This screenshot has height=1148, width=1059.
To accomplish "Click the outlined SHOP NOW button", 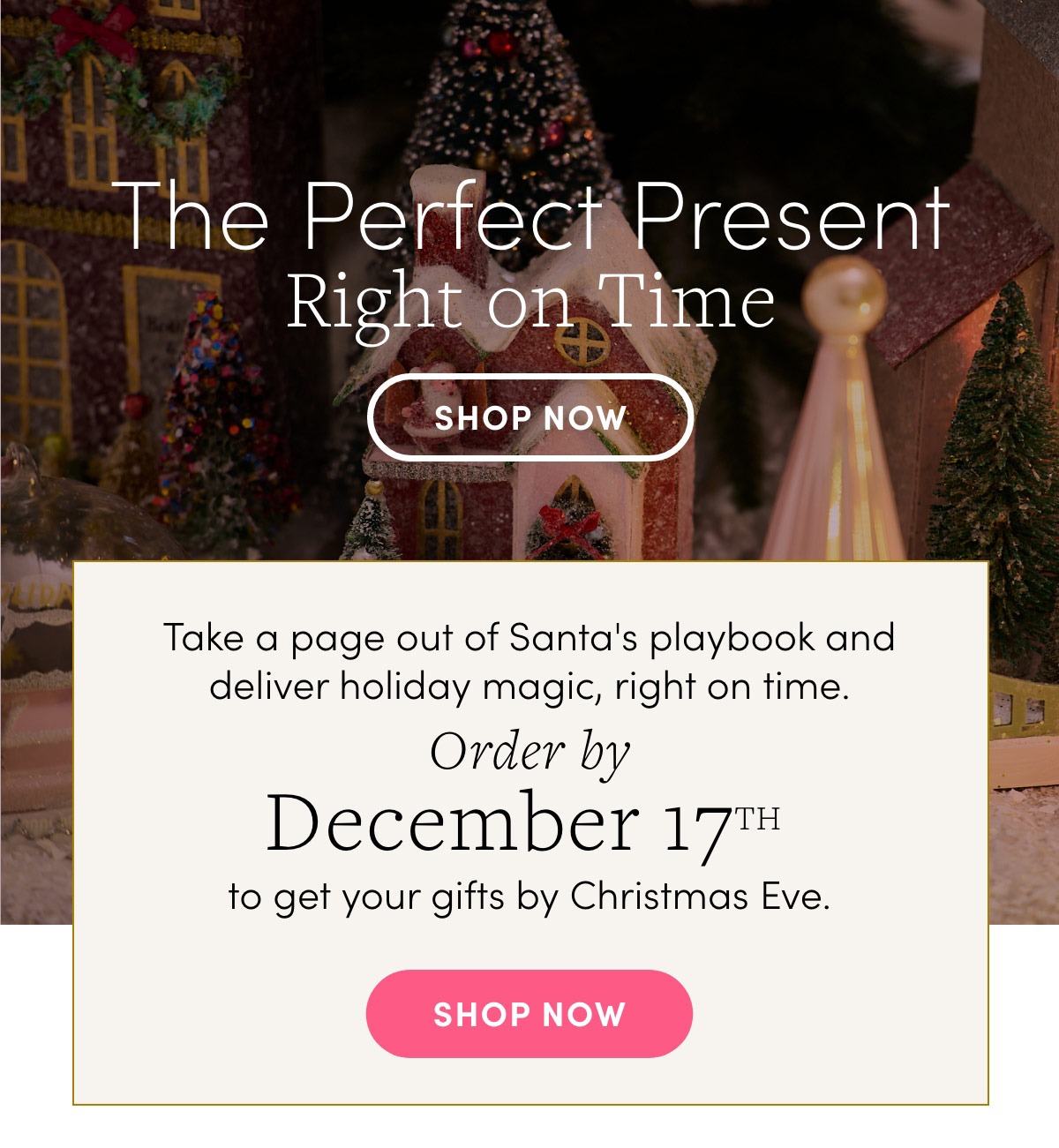I will click(x=529, y=416).
